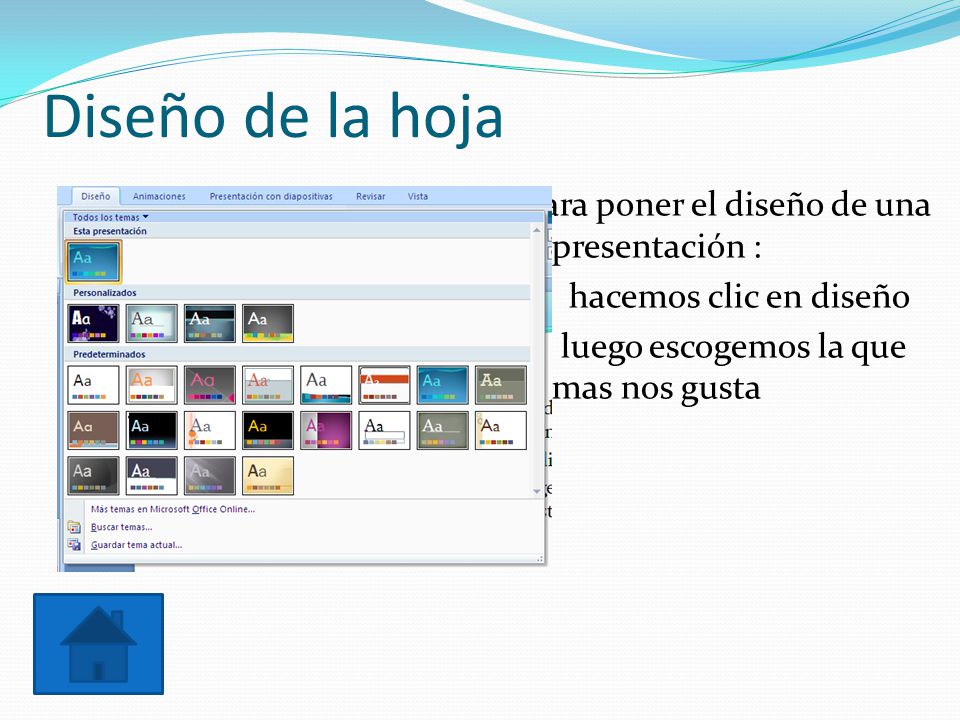
Task: Apply black theme with white Aa in second row
Action: pos(152,430)
